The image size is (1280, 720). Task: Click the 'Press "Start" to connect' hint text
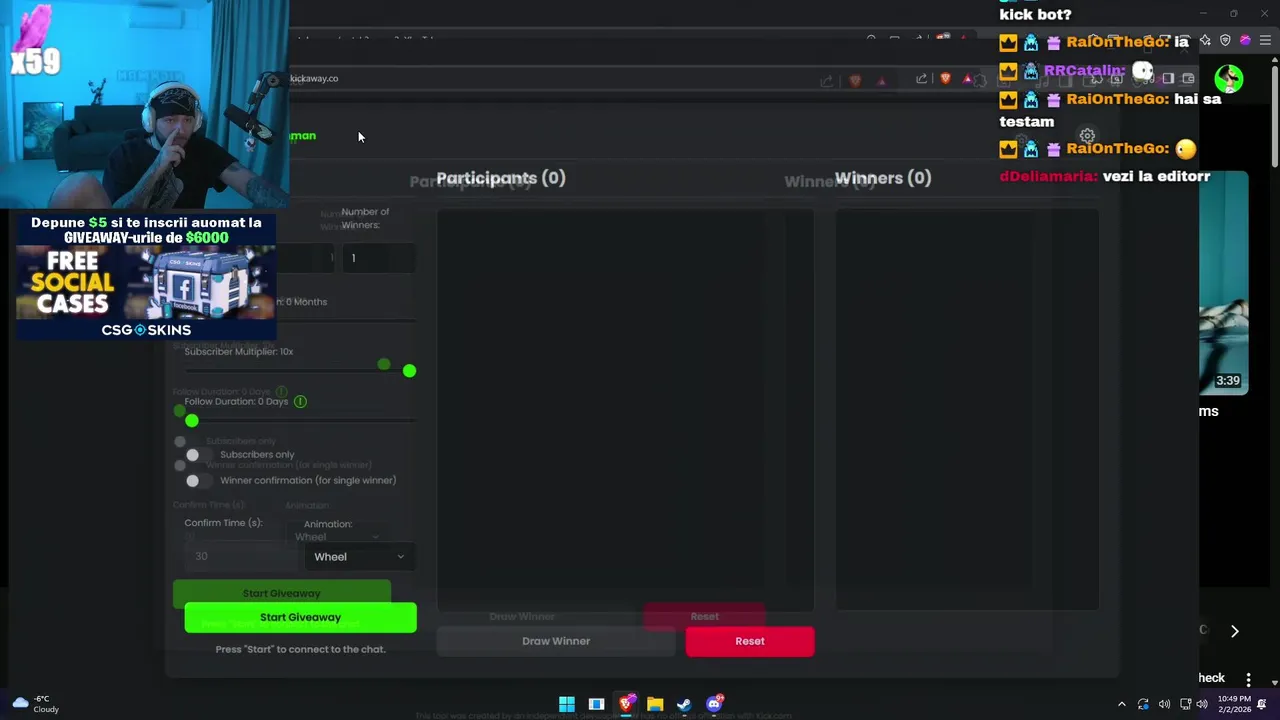pos(300,649)
